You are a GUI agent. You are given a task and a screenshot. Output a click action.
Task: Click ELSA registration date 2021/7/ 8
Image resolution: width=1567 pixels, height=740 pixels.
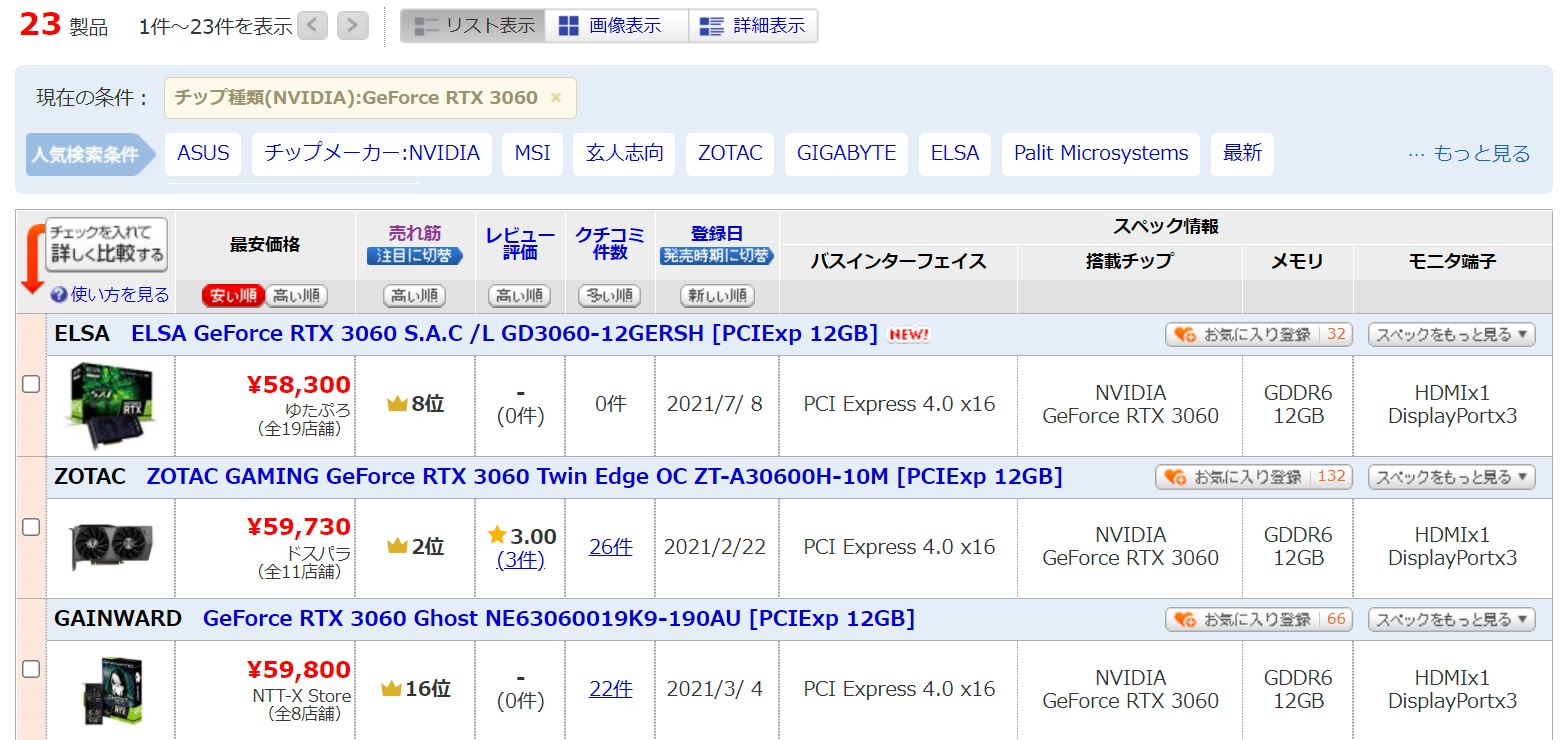[715, 404]
